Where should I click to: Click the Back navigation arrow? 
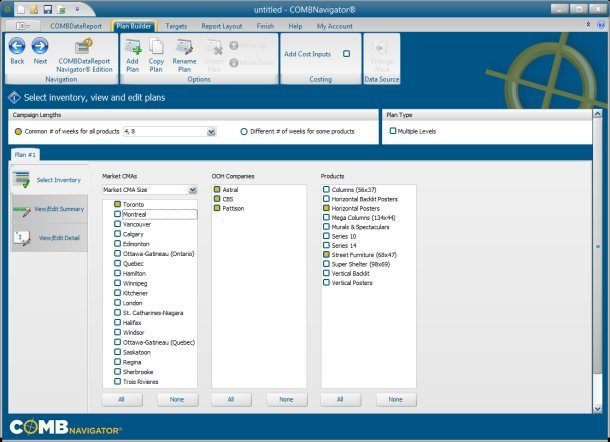pyautogui.click(x=17, y=46)
